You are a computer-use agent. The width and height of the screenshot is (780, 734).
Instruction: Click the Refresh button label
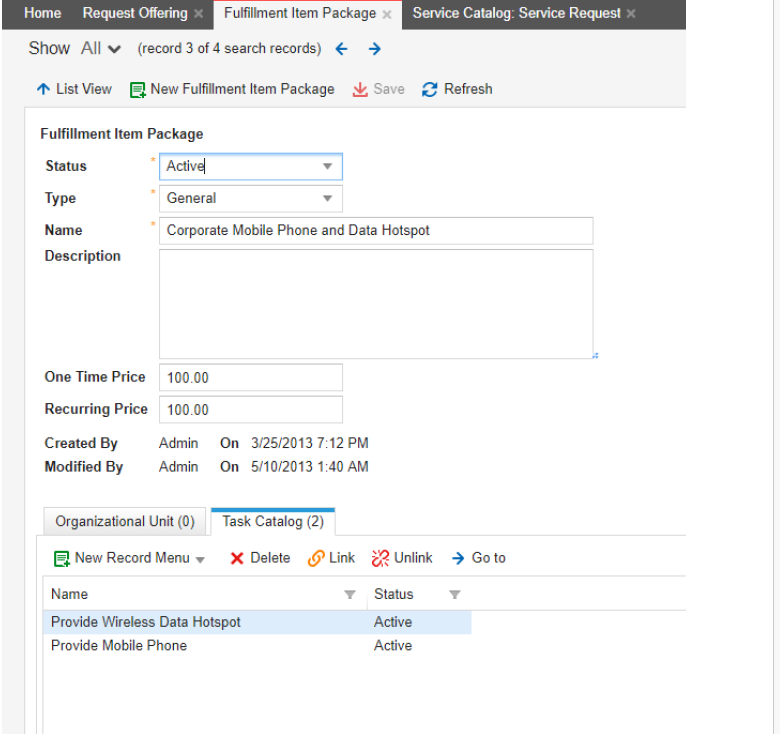point(468,89)
